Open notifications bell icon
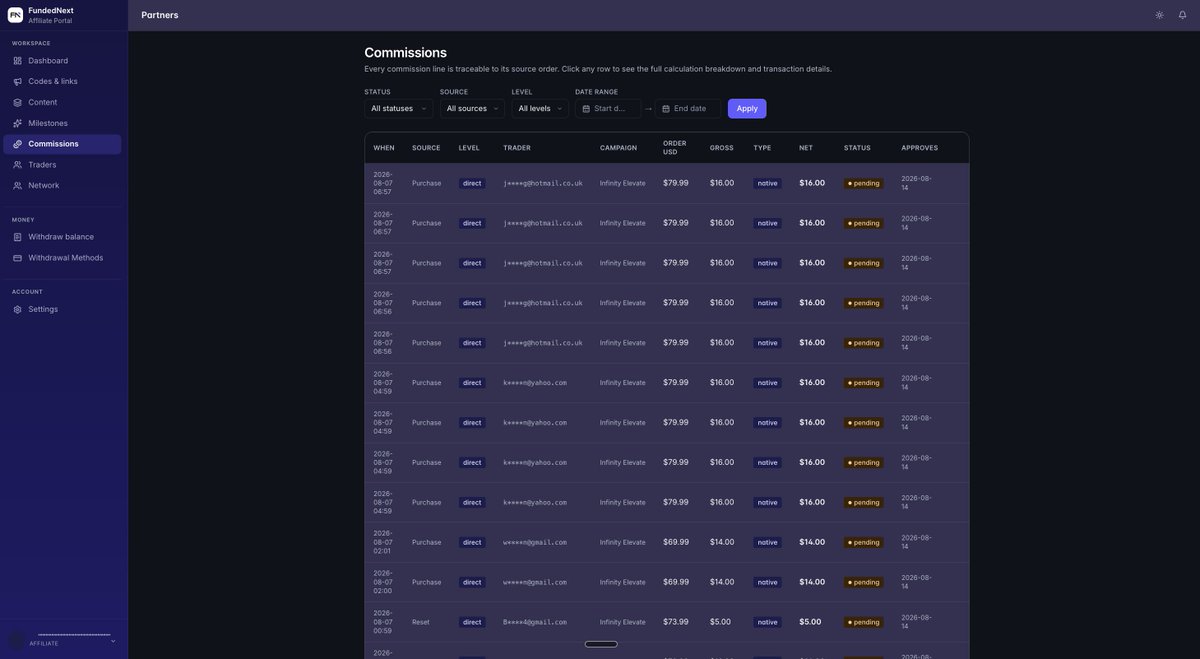1200x659 pixels. pyautogui.click(x=1182, y=15)
